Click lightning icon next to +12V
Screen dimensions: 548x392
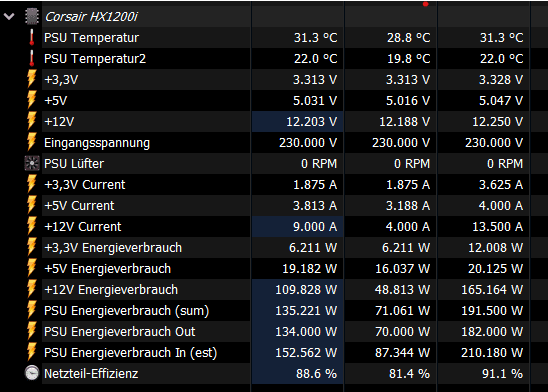click(31, 121)
